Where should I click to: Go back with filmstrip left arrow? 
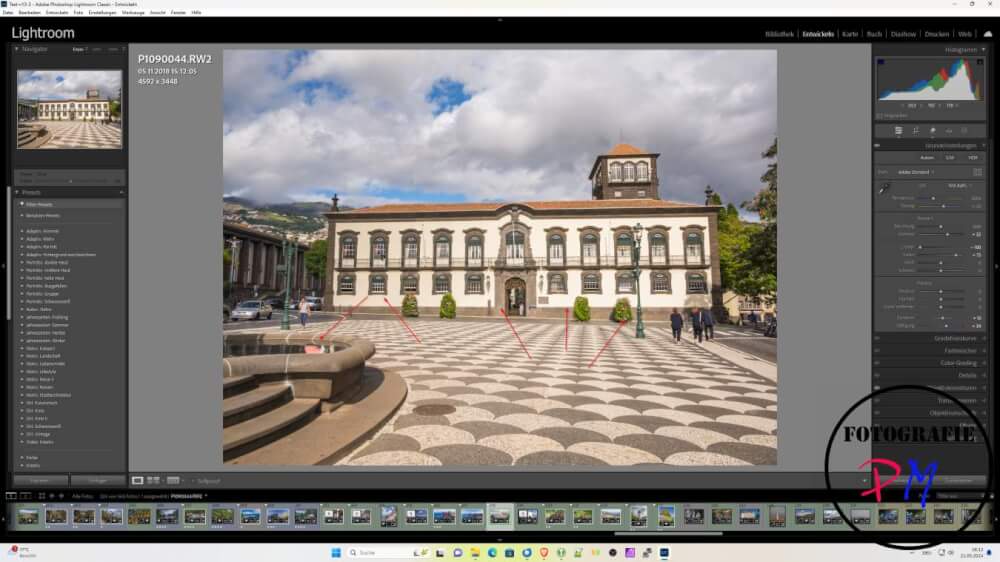coord(52,496)
